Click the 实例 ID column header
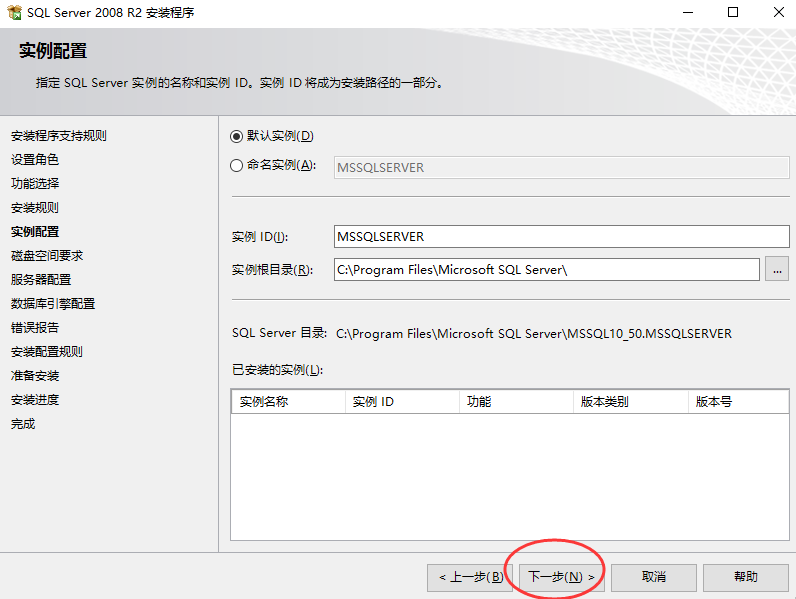Screen dimensions: 796x599 click(x=403, y=402)
